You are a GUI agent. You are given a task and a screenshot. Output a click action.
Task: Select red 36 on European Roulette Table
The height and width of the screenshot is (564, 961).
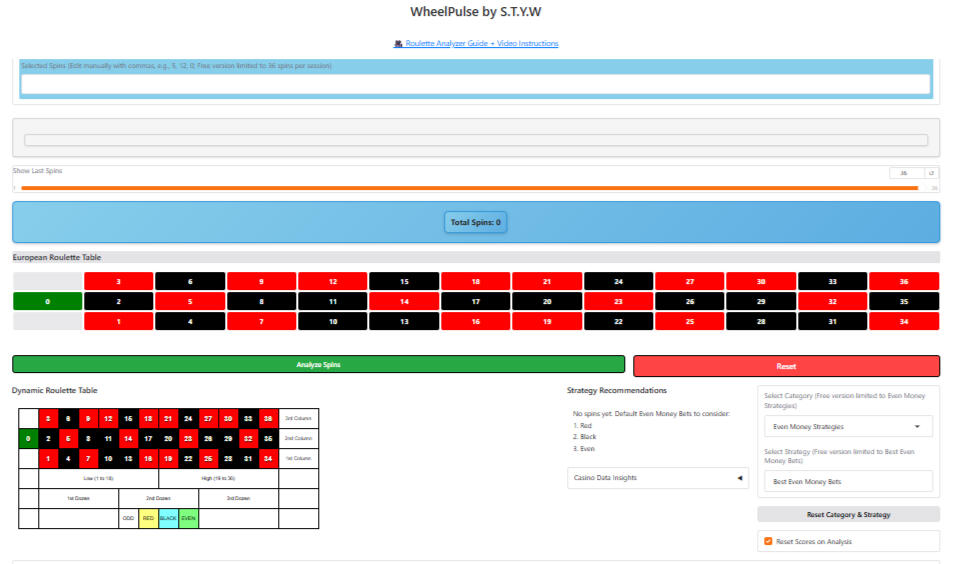pyautogui.click(x=904, y=281)
